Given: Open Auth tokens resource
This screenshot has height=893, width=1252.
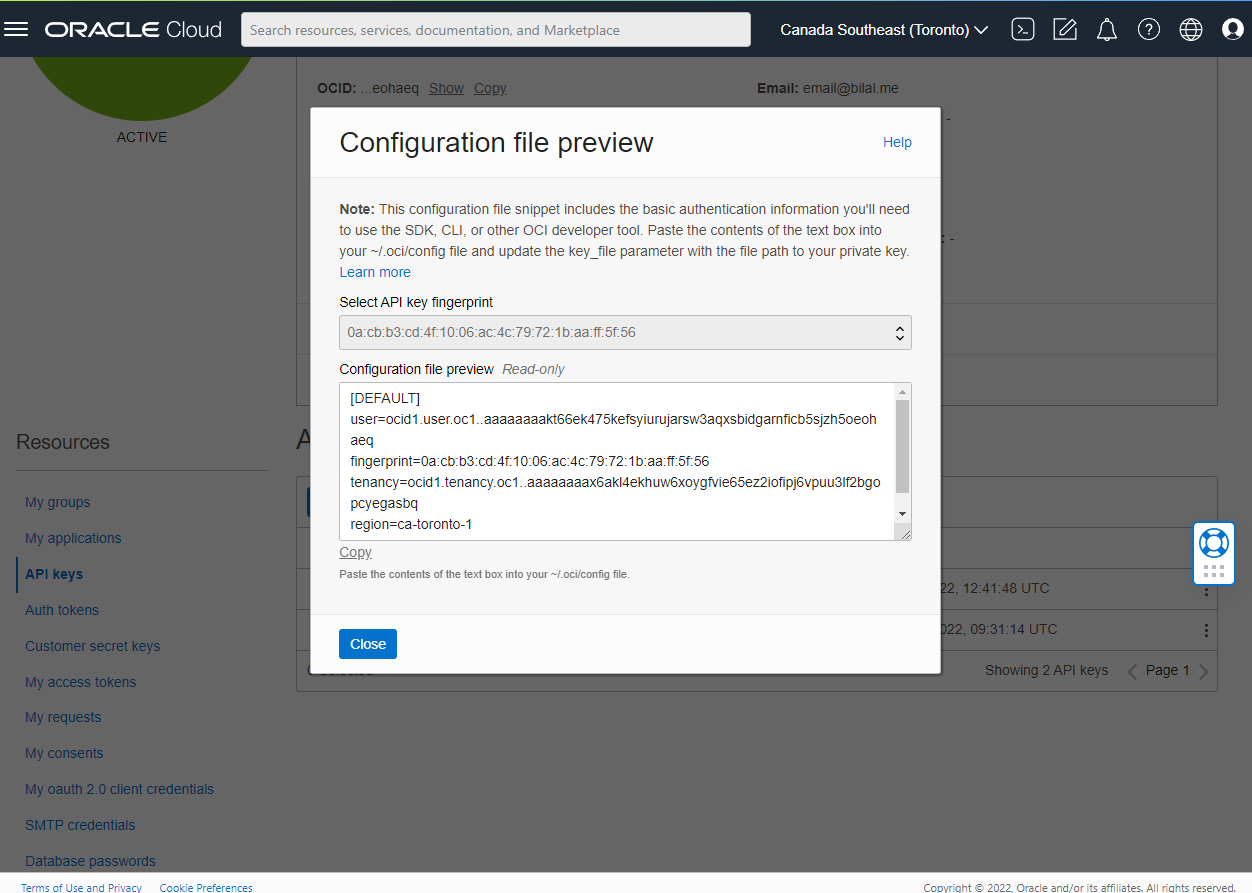Looking at the screenshot, I should [62, 610].
